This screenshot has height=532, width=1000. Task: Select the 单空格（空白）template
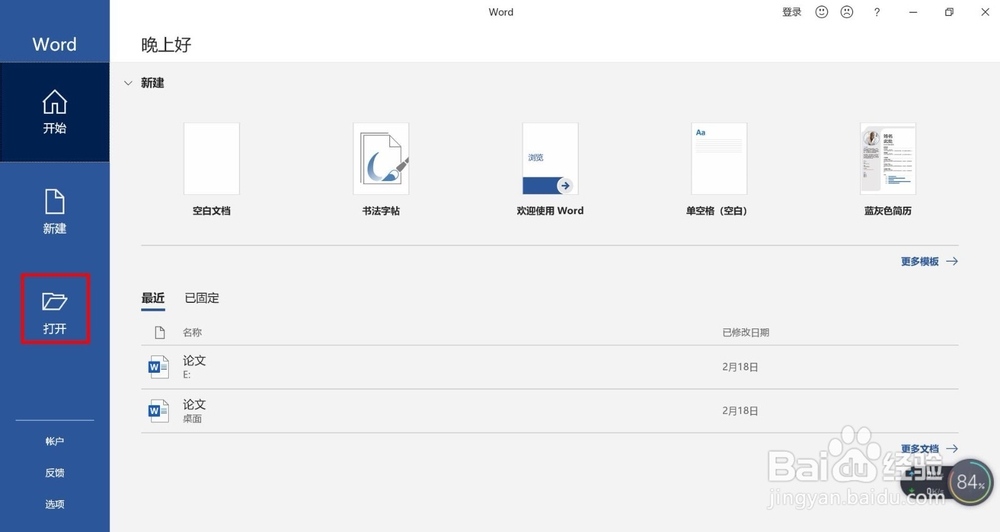tap(719, 169)
